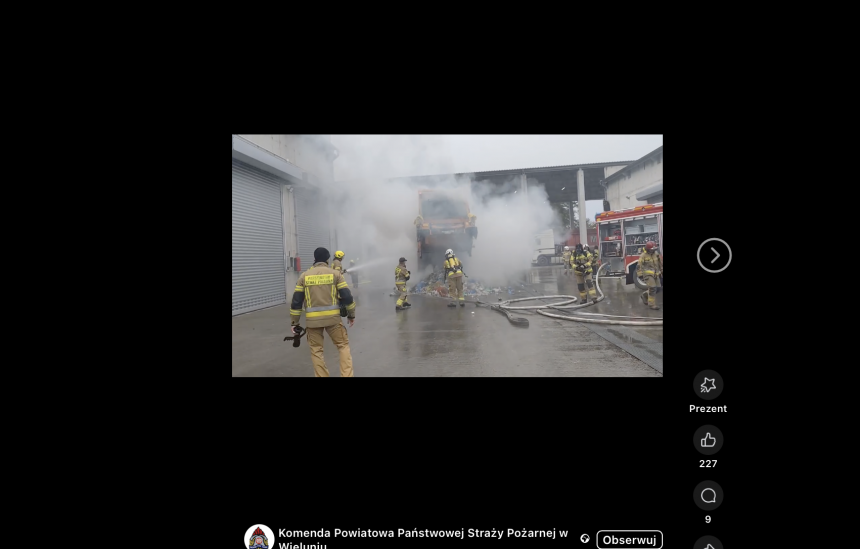Screen dimensions: 860x549
Task: Like the video with the thumbs-up icon
Action: (708, 440)
